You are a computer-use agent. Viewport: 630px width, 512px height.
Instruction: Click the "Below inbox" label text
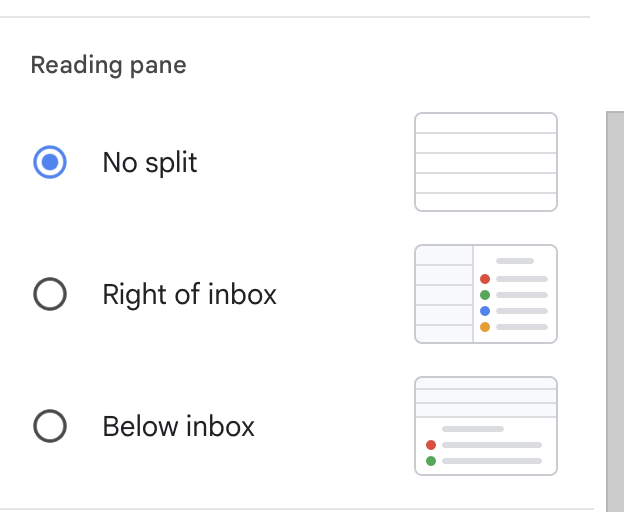click(x=178, y=426)
